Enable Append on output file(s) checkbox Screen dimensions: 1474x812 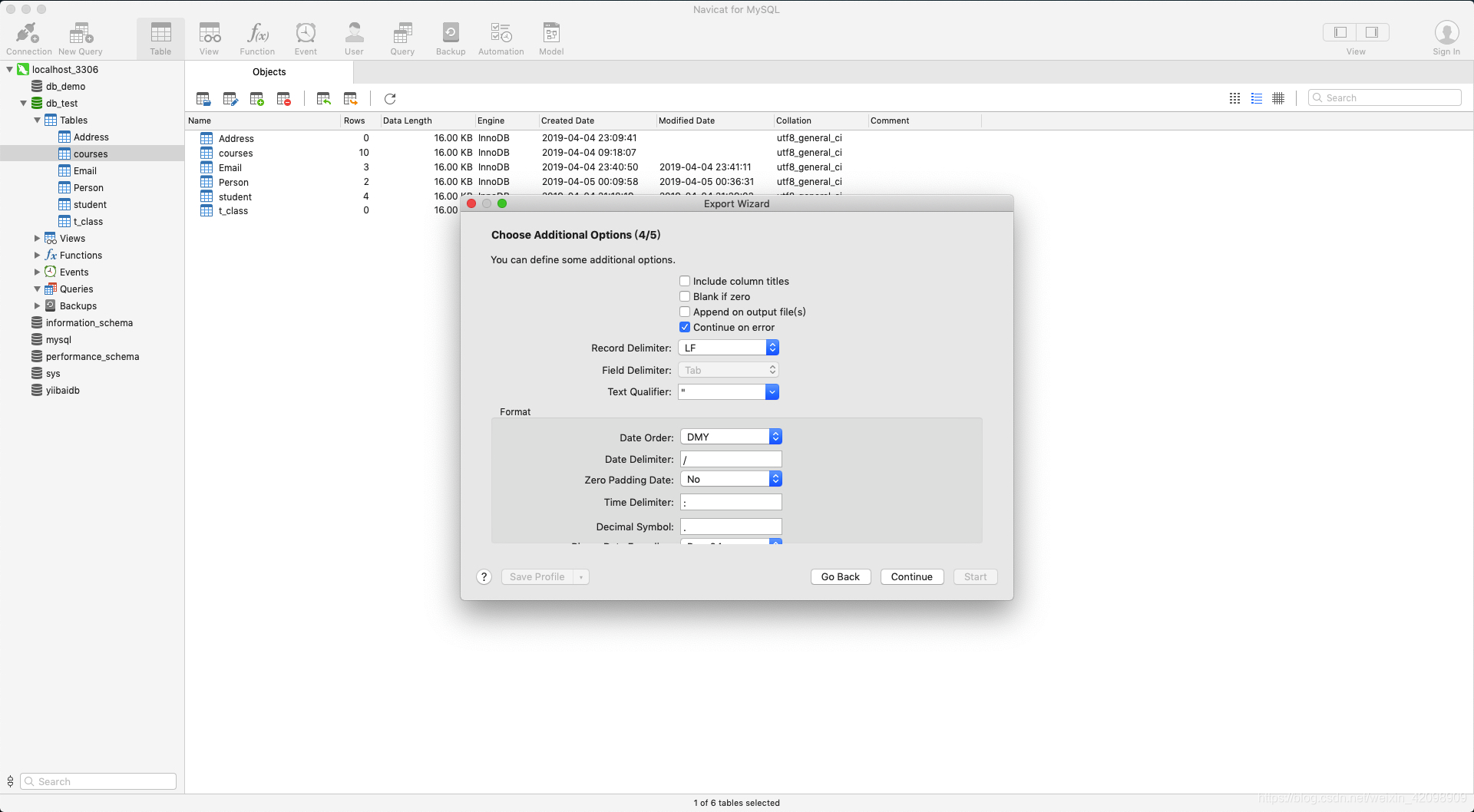[x=685, y=312]
